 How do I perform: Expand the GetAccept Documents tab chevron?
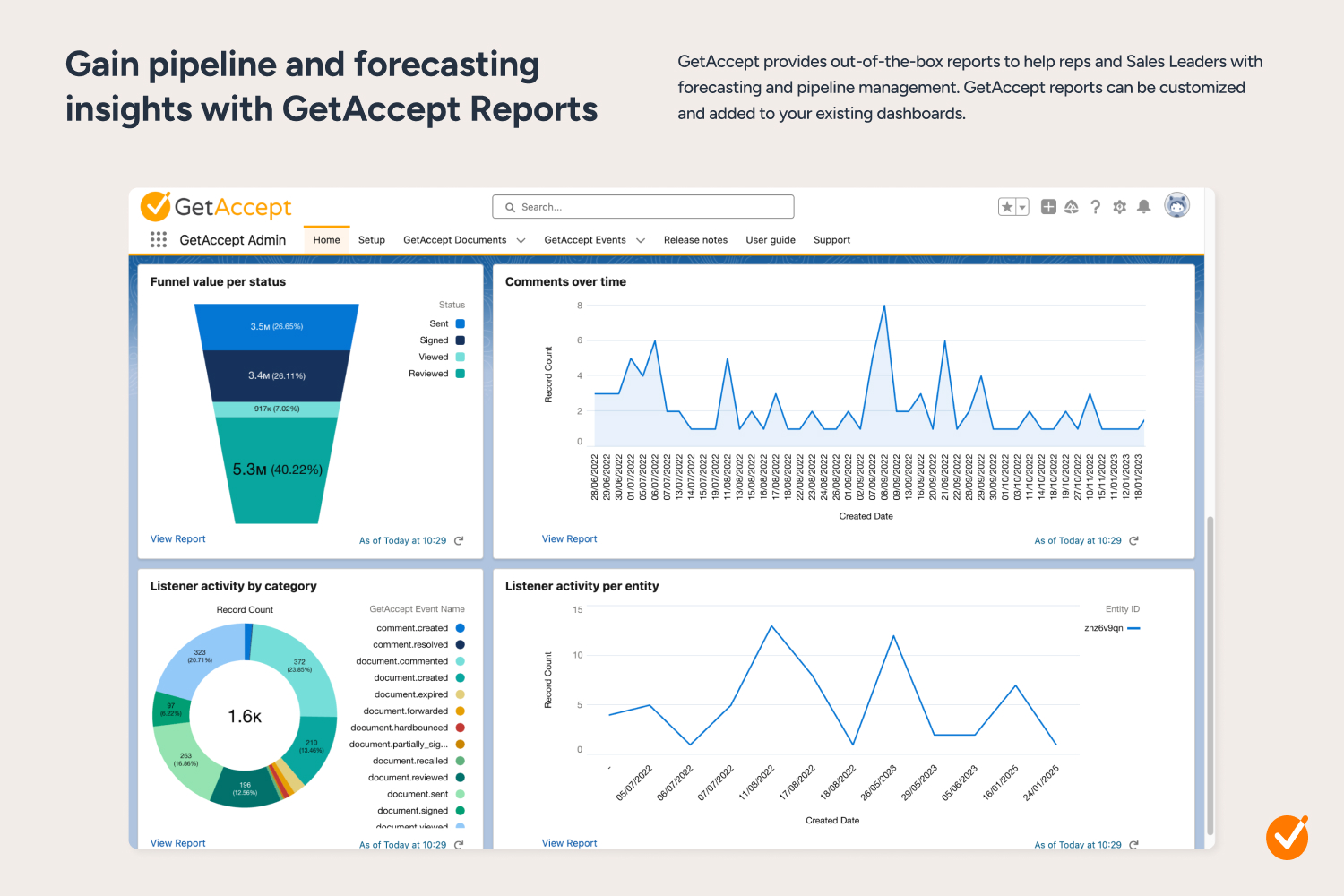(x=521, y=240)
